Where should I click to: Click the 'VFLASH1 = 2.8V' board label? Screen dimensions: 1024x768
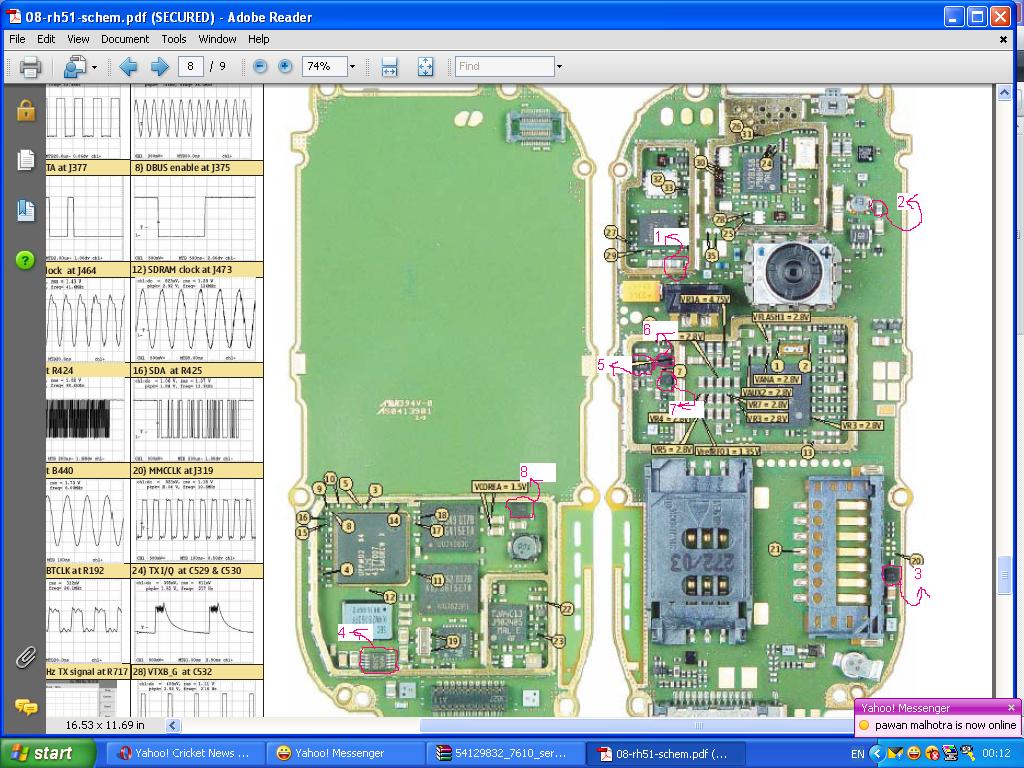[781, 317]
